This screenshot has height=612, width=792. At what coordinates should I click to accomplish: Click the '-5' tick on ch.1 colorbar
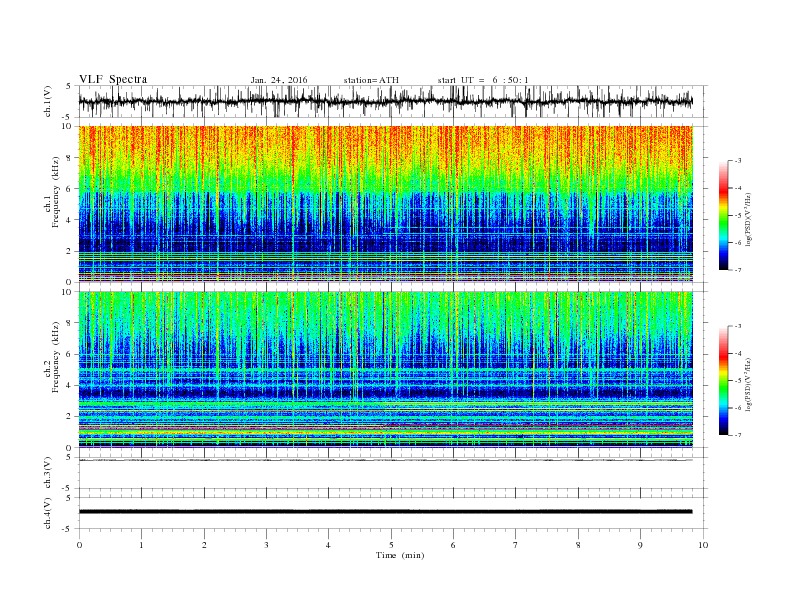738,216
